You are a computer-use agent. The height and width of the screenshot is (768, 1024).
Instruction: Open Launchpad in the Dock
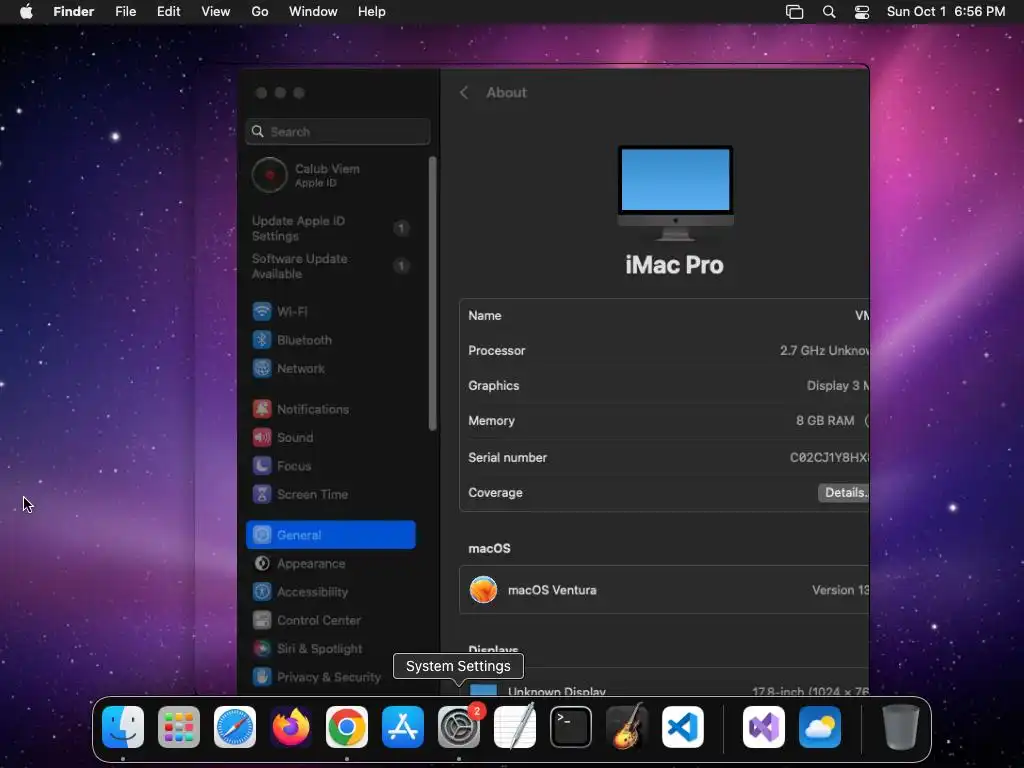[x=179, y=727]
